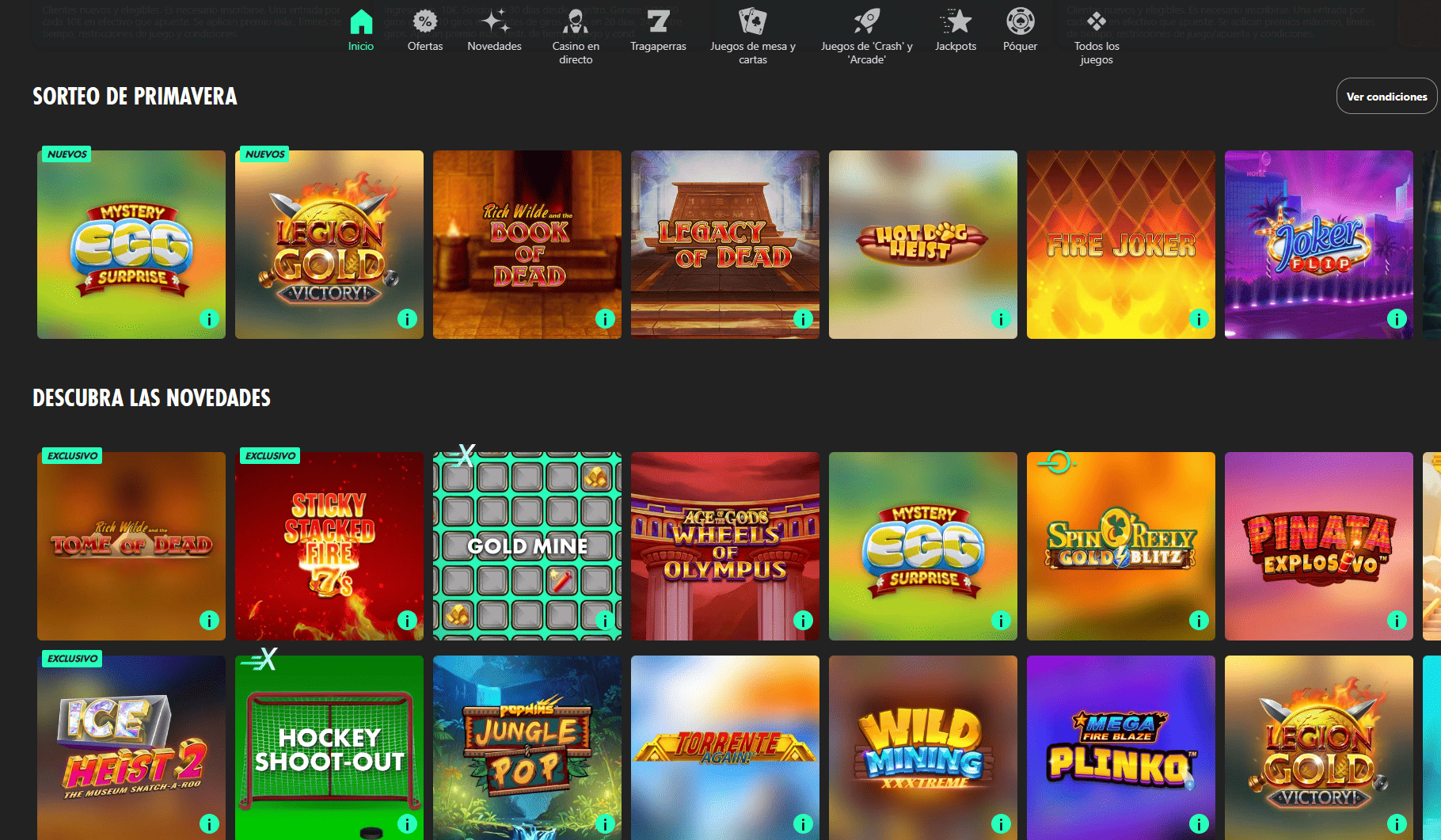Play Age of the Gods Wheels of Olympus
This screenshot has height=840, width=1441.
coord(725,546)
